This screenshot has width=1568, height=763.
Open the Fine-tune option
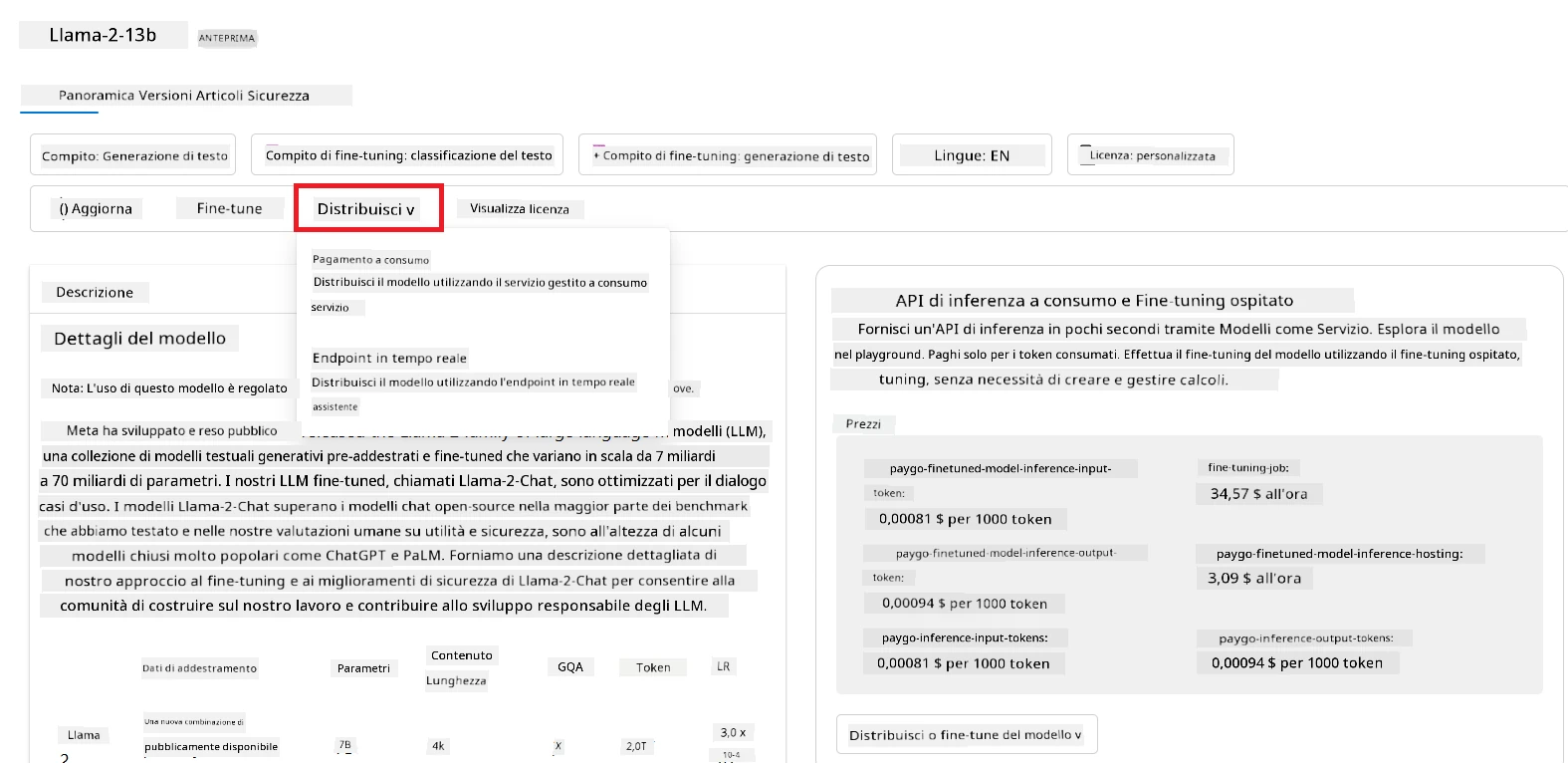(x=230, y=208)
